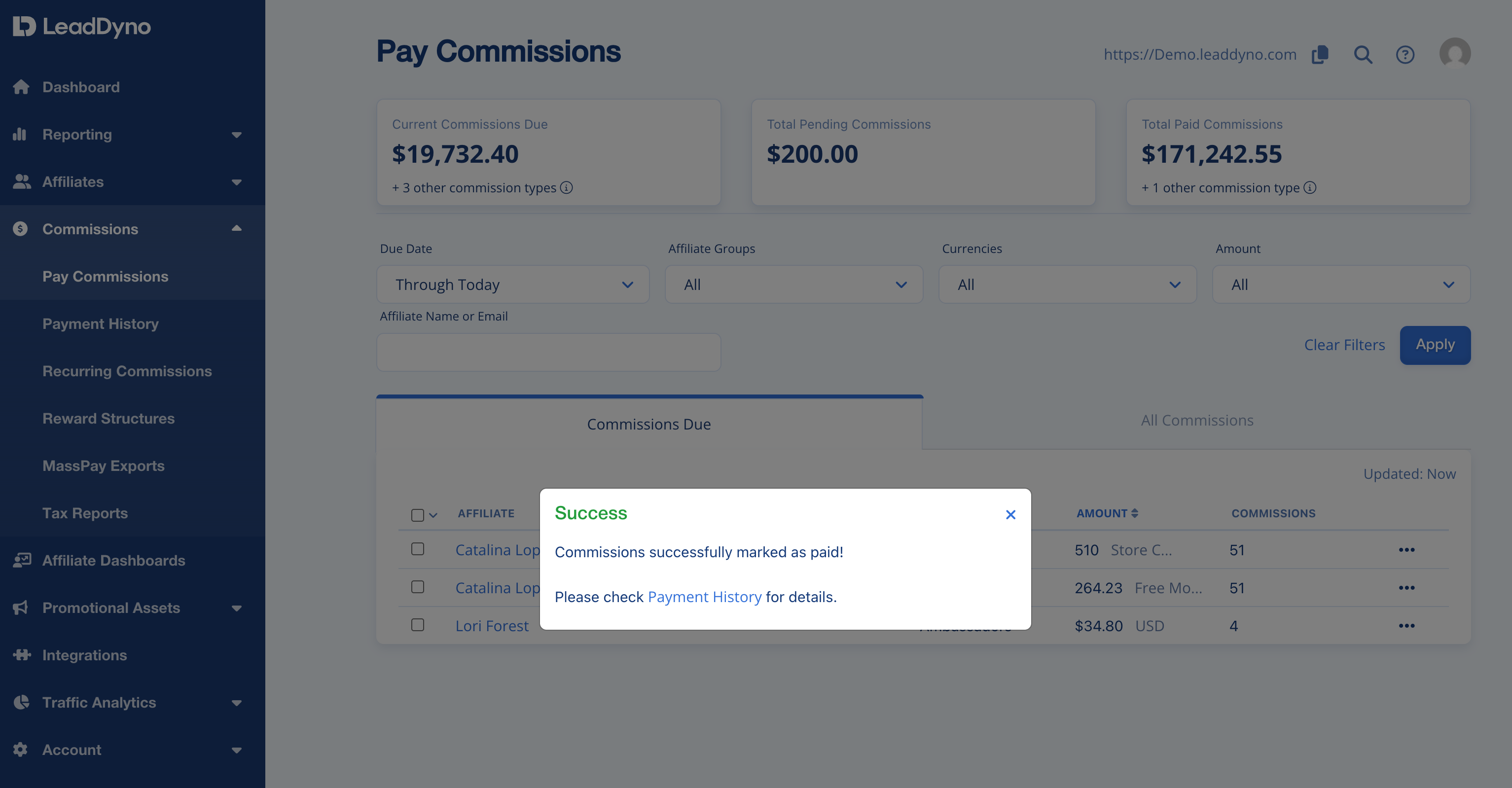Expand the Reporting menu arrow

237,134
